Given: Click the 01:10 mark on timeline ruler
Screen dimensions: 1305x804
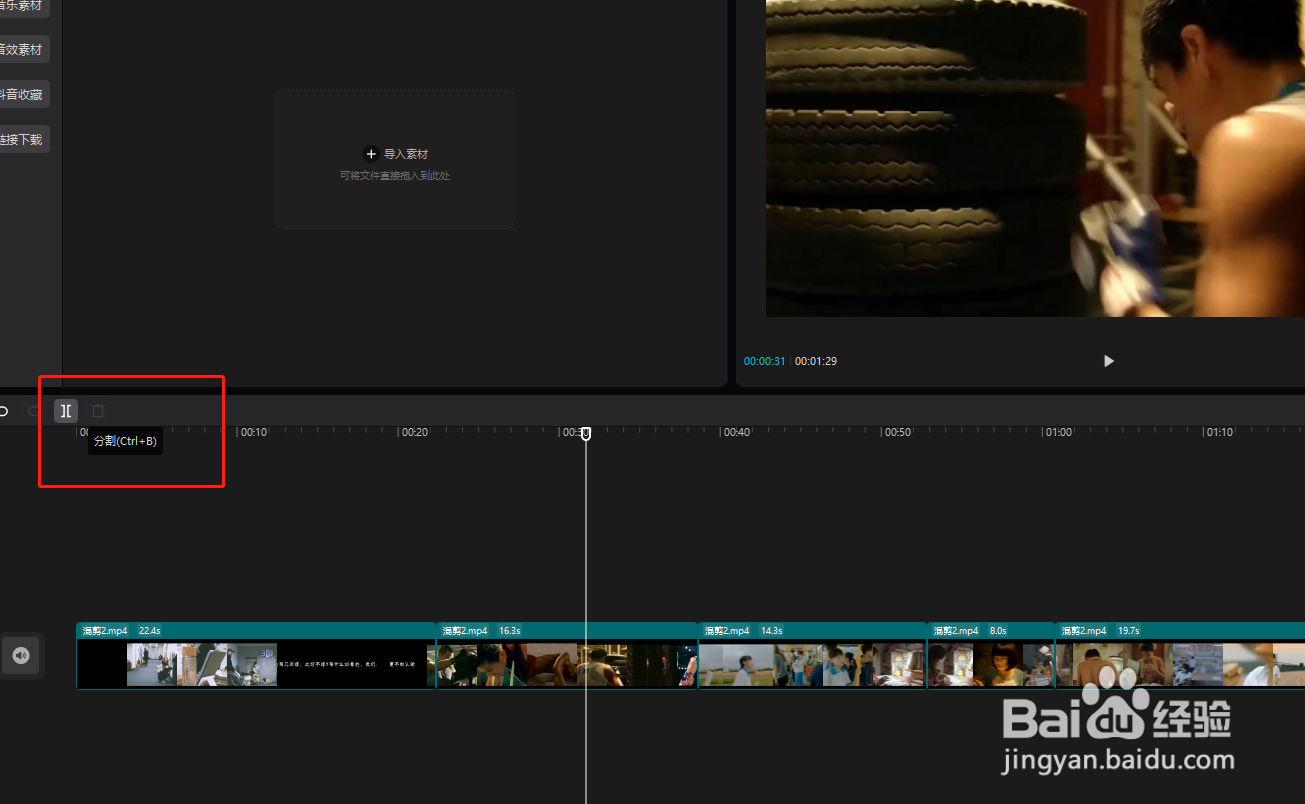Looking at the screenshot, I should [x=1220, y=432].
